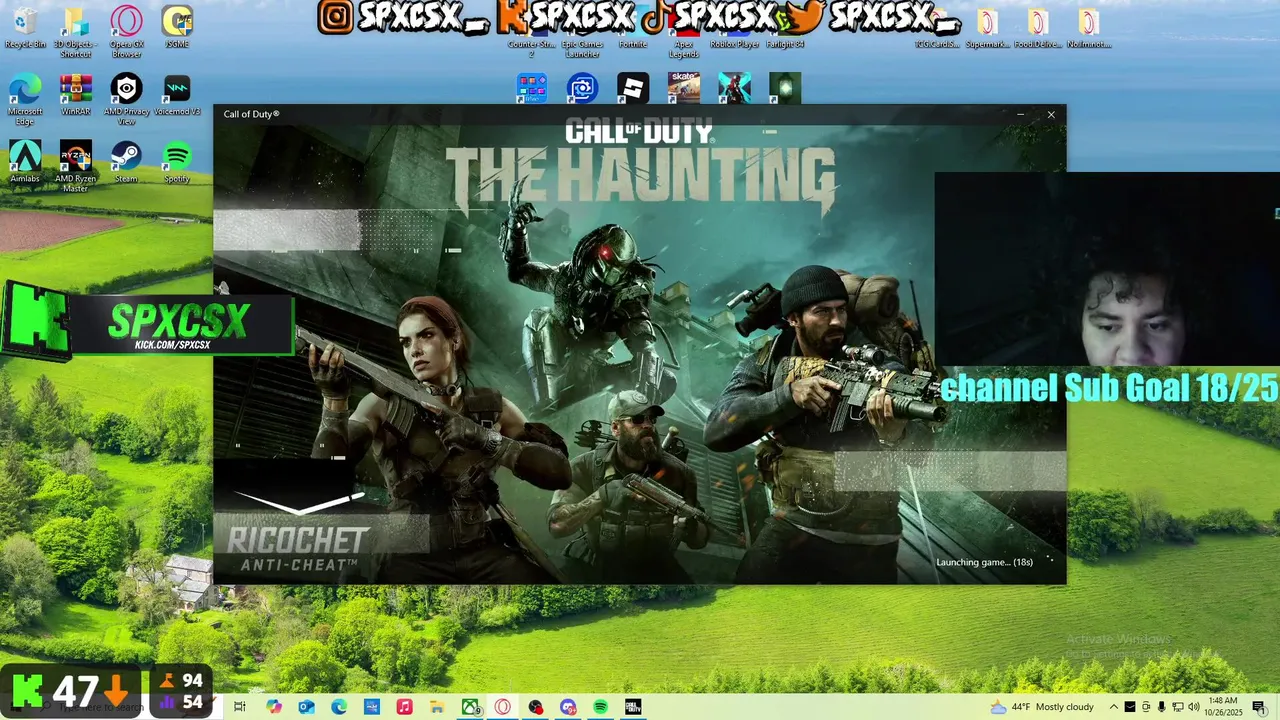Launch the skate. game desktop icon
This screenshot has width=1280, height=720.
pos(684,88)
